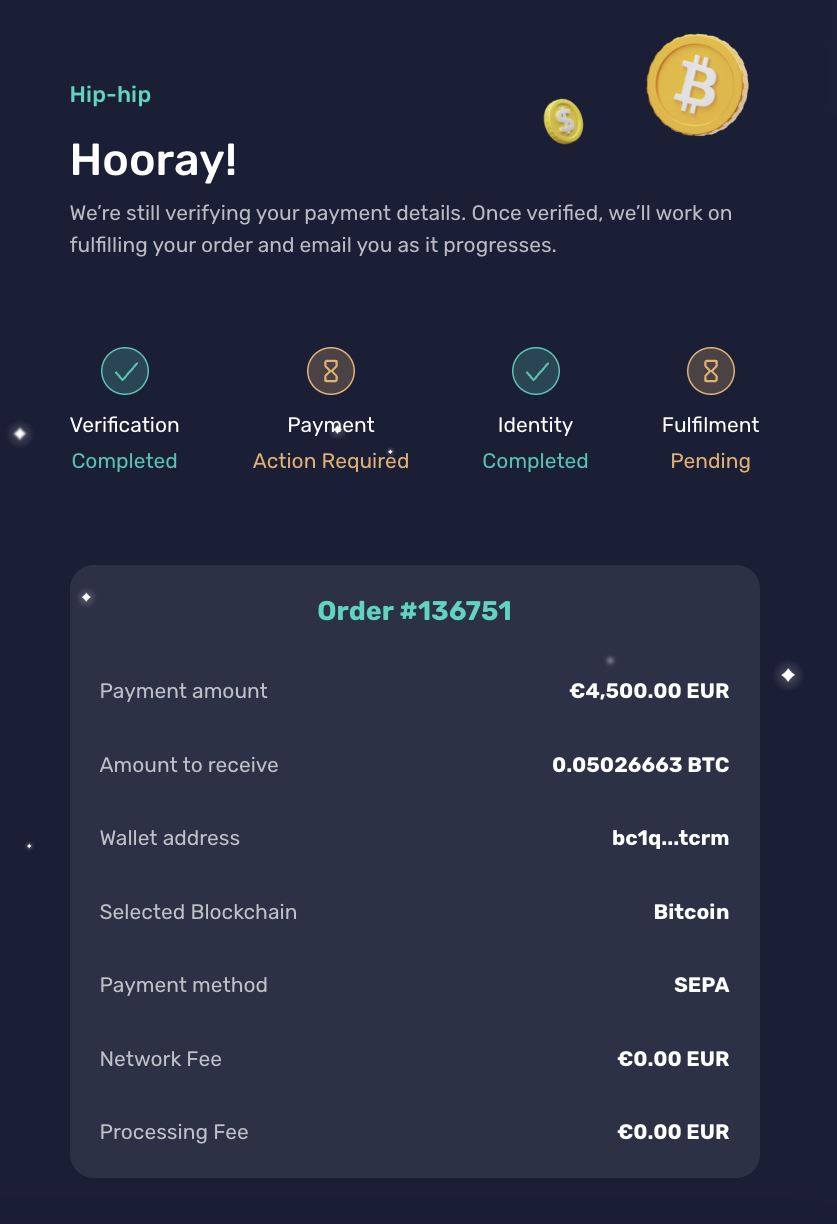Click the Identity checkmark icon
Screen dimensions: 837x1224
point(537,372)
